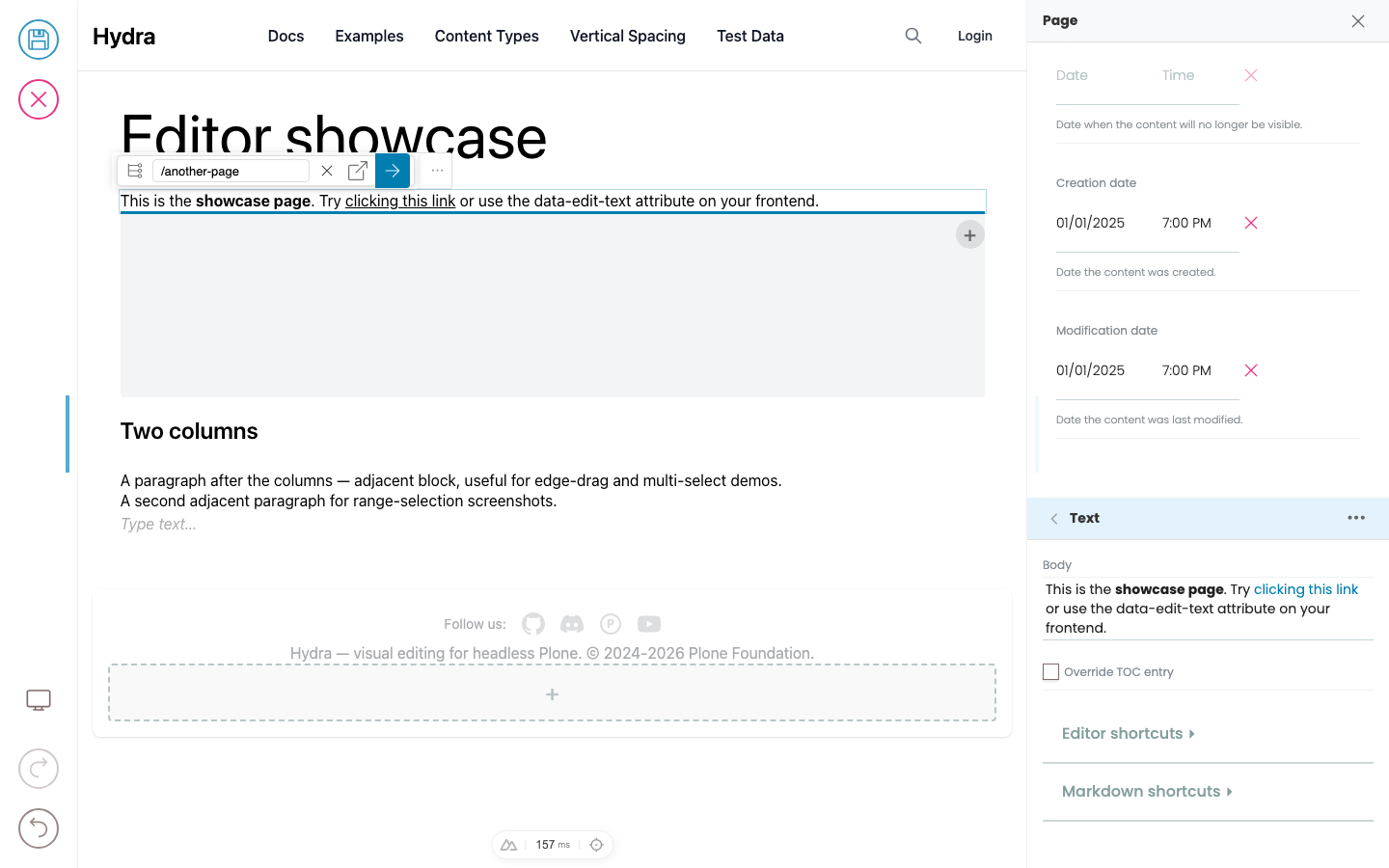This screenshot has width=1389, height=868.
Task: Click the empty expiration Time field
Action: [x=1196, y=75]
